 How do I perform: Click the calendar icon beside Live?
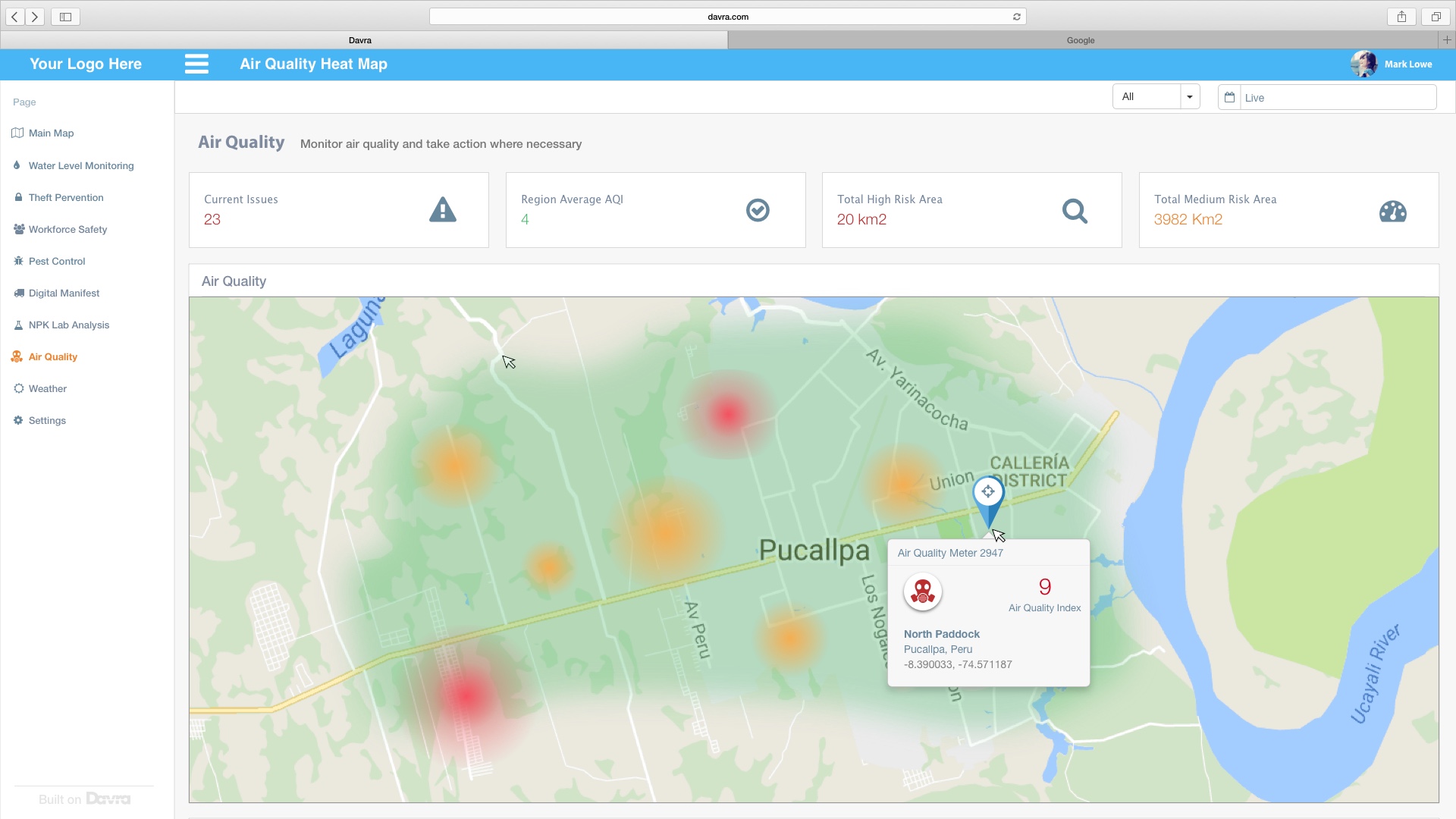pos(1229,97)
